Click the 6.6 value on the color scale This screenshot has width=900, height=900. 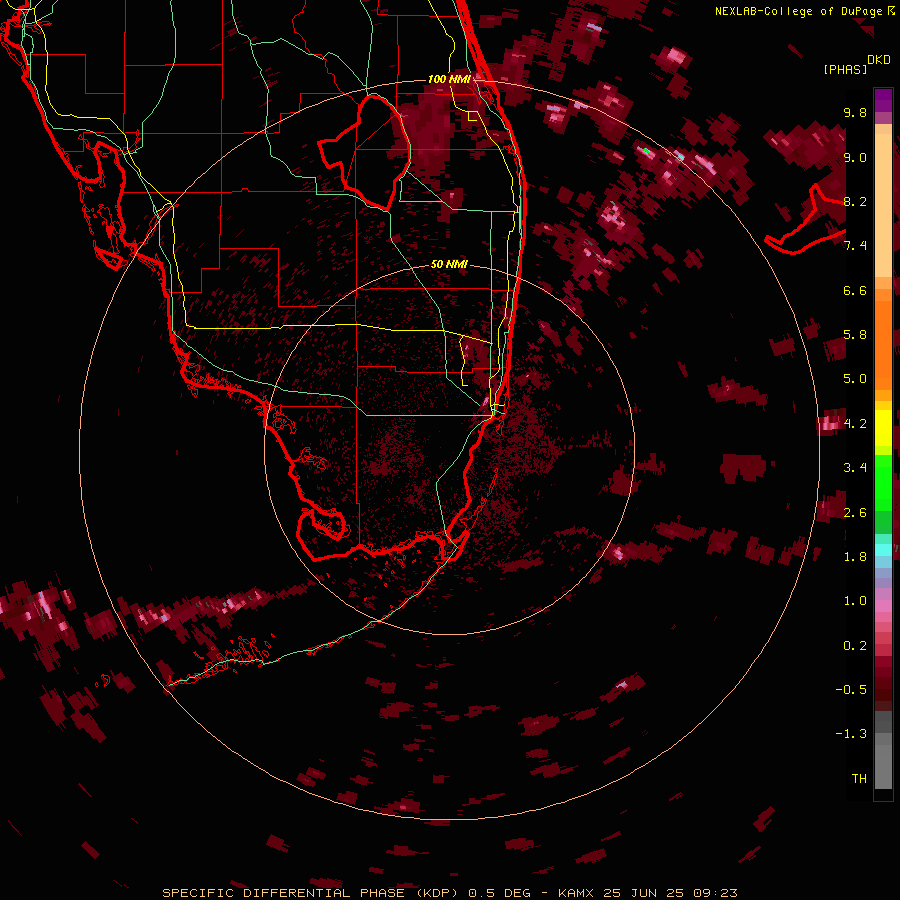coord(855,290)
